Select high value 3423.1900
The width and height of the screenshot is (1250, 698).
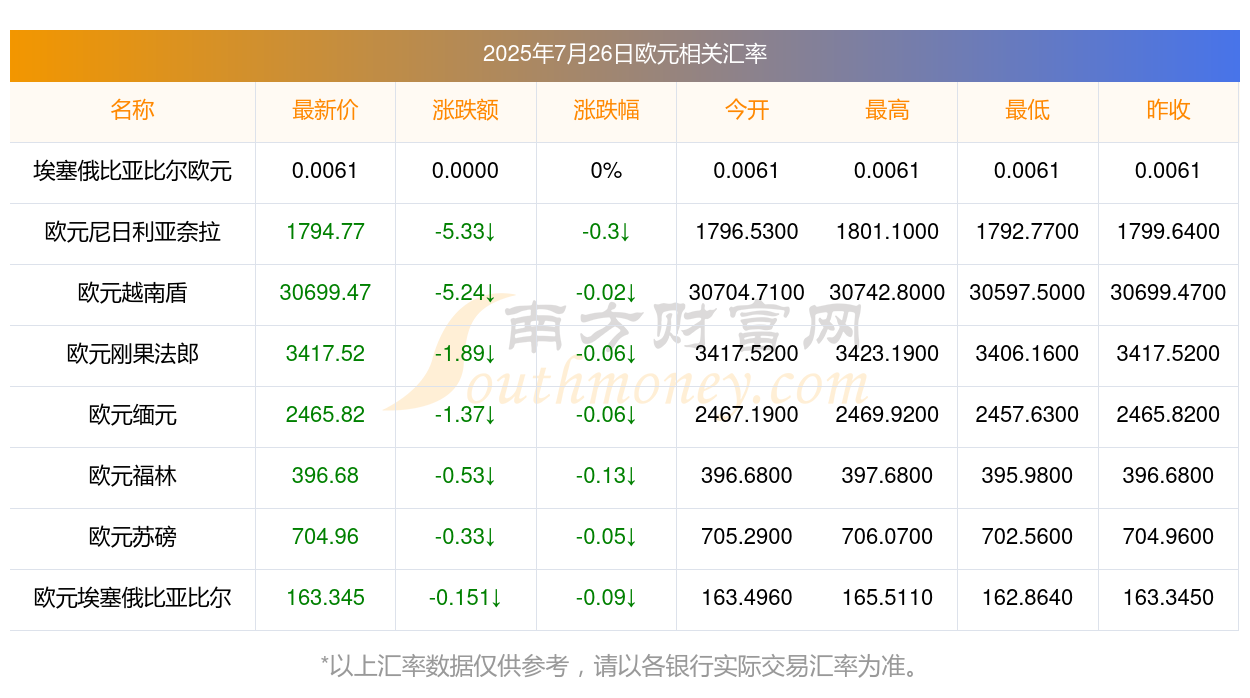click(x=887, y=354)
